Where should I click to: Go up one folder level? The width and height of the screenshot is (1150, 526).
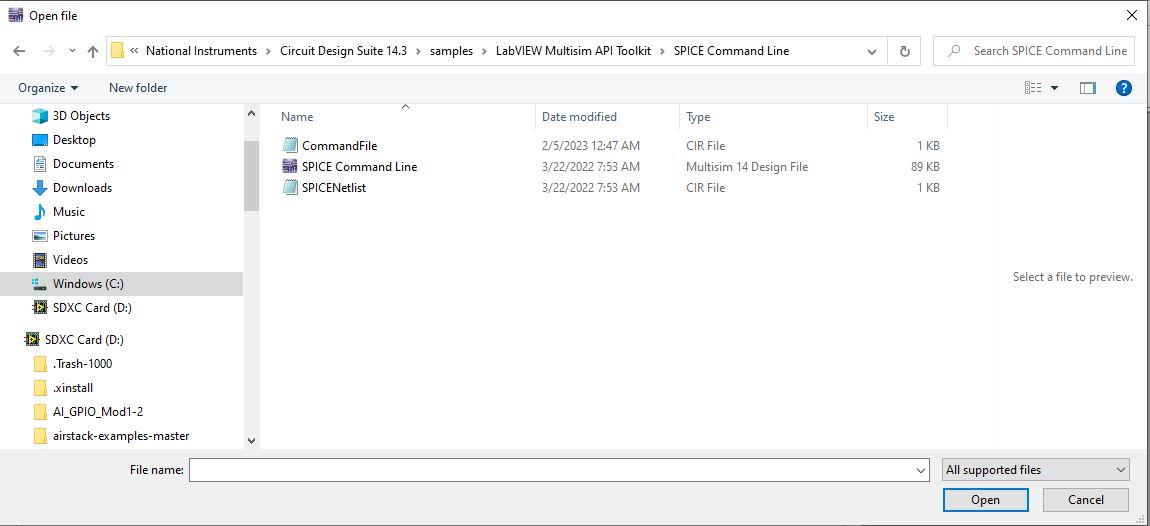coord(92,51)
